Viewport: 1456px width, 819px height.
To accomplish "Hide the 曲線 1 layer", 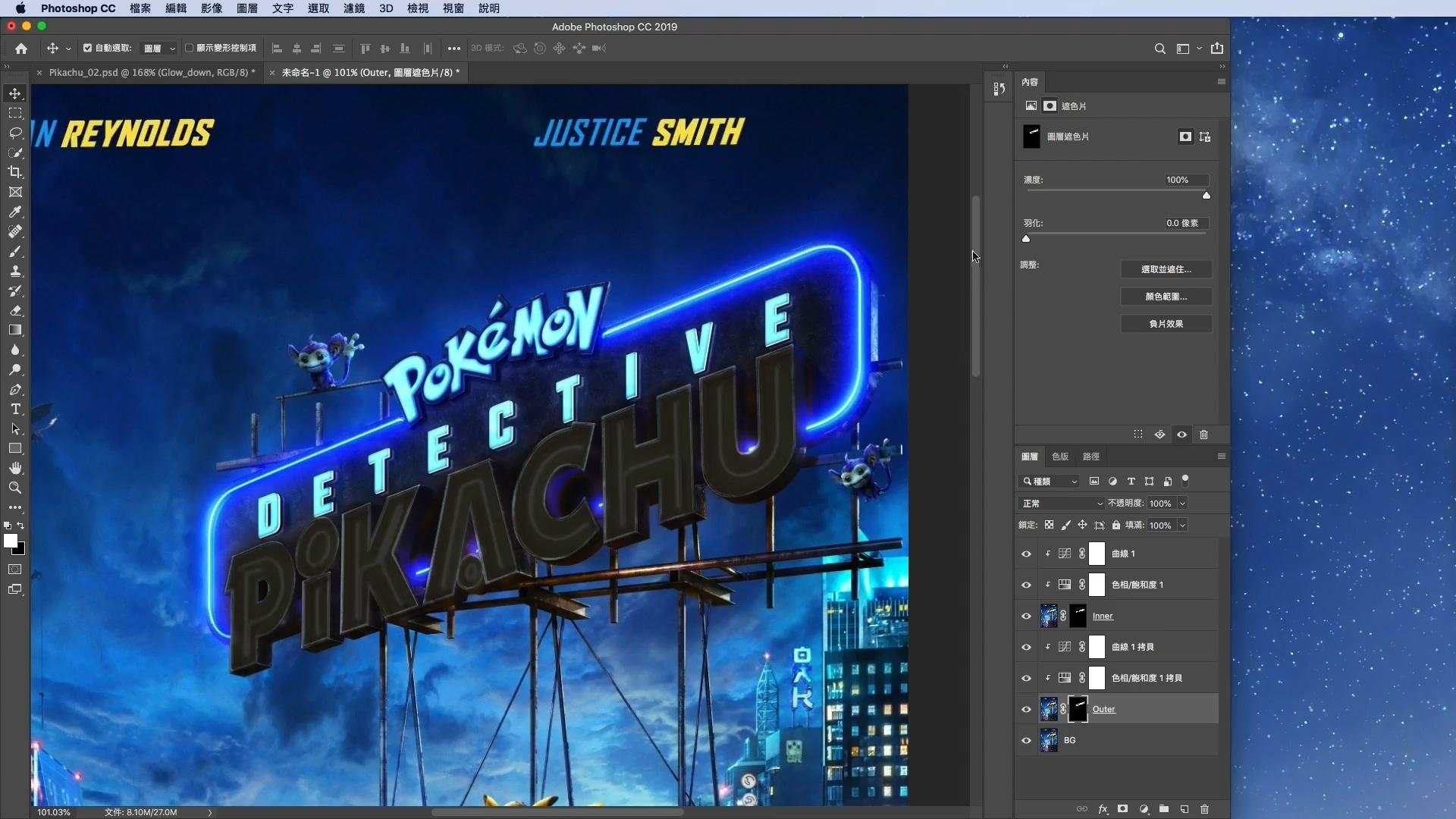I will [1026, 554].
